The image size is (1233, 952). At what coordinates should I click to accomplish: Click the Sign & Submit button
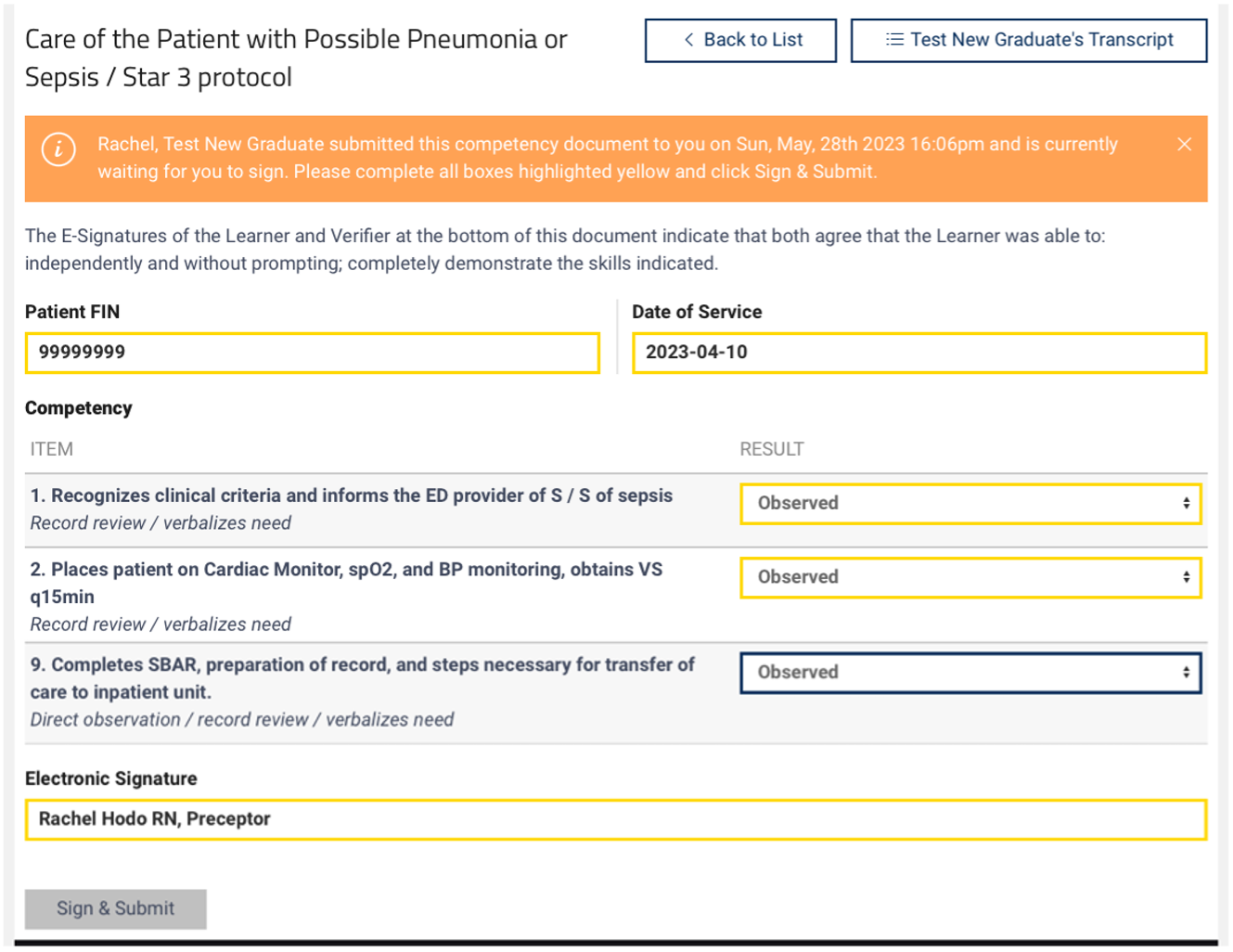coord(116,908)
